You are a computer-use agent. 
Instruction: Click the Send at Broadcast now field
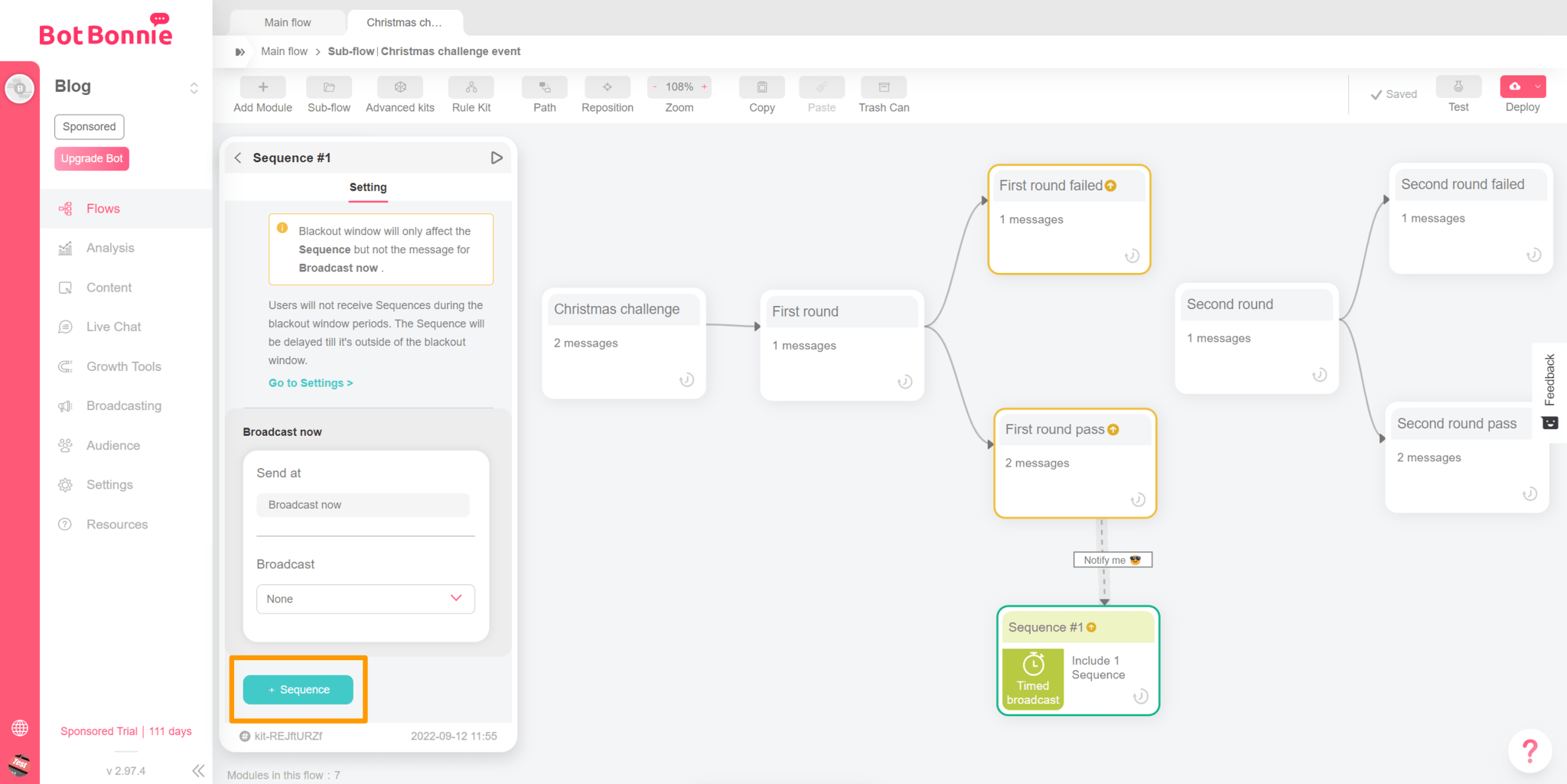click(363, 505)
